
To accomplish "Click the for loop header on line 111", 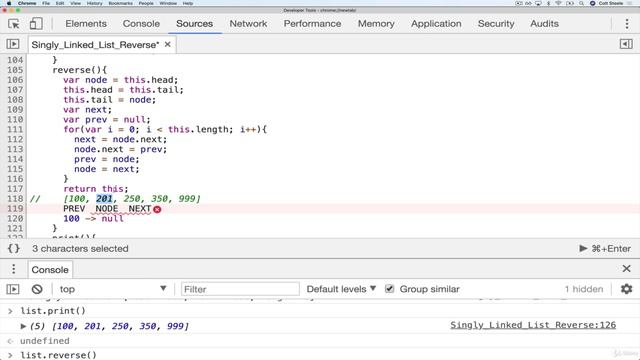I will point(165,129).
